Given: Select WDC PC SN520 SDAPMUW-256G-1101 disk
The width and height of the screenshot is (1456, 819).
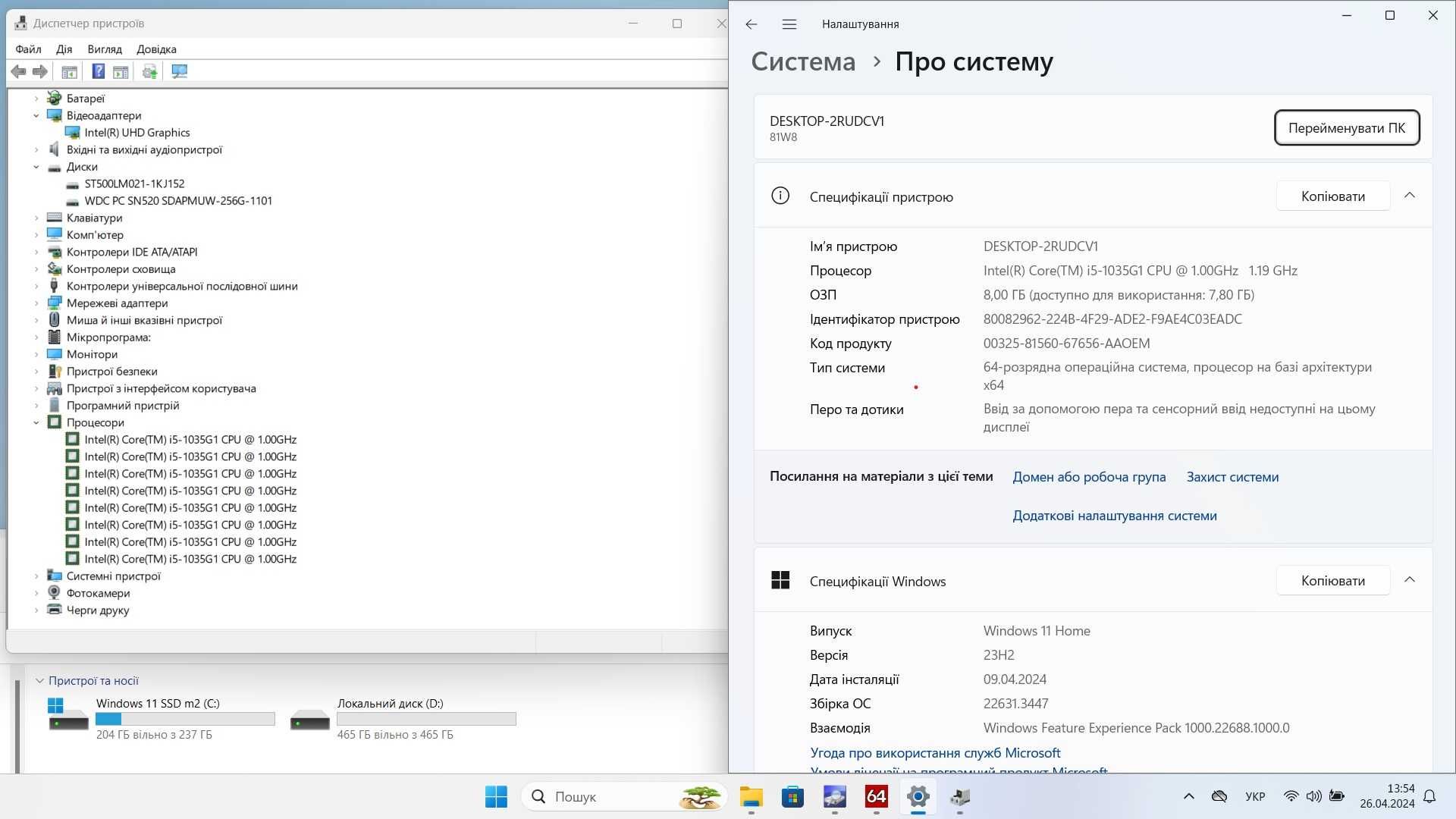Looking at the screenshot, I should [178, 201].
